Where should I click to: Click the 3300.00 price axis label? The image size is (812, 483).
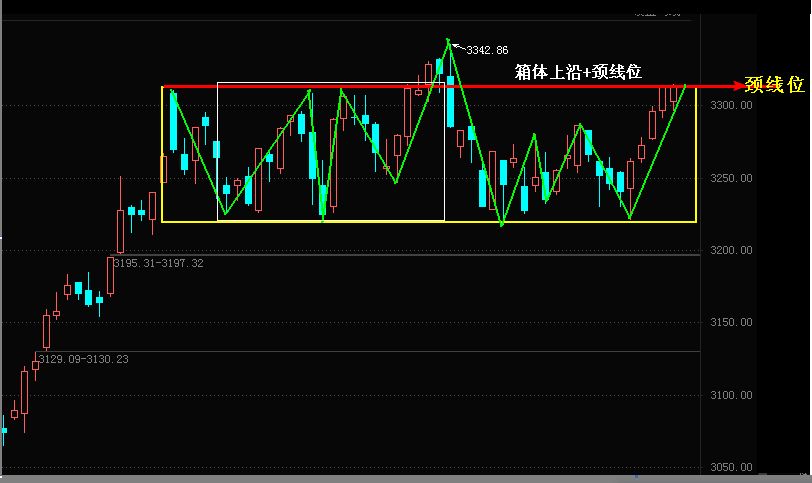731,106
